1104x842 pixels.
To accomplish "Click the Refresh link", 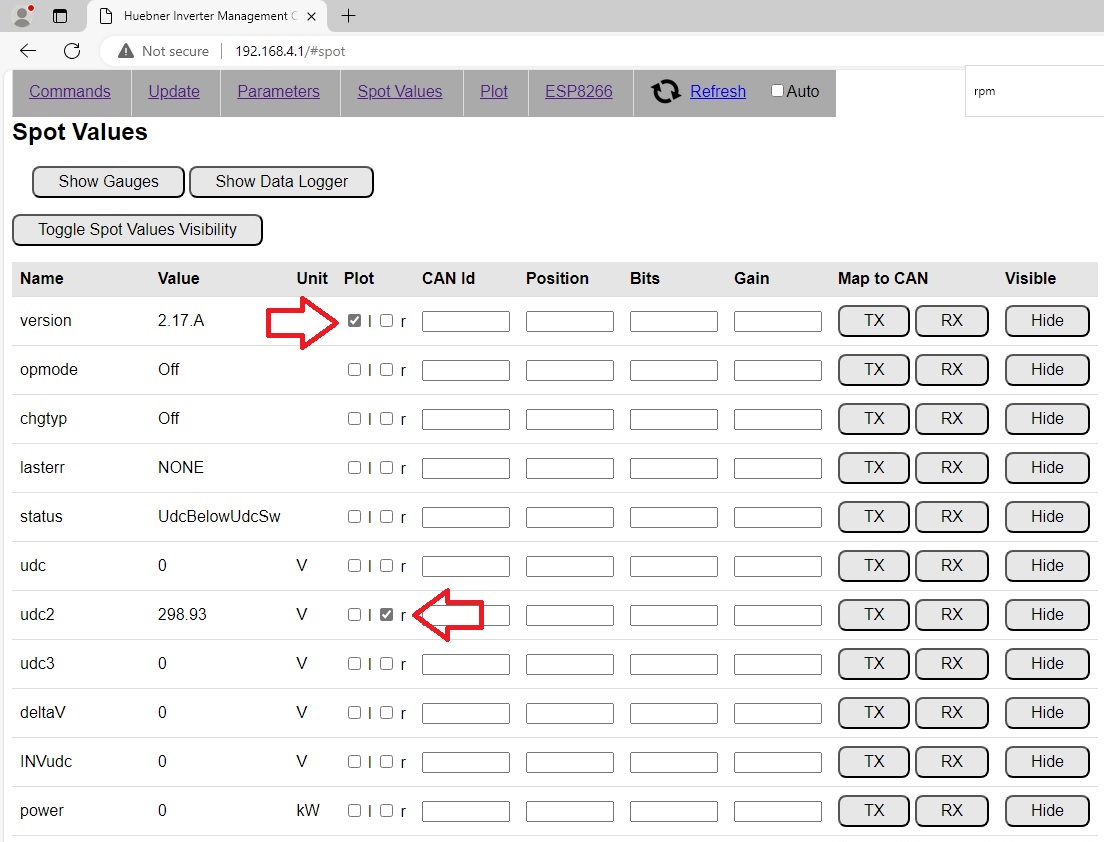I will click(x=718, y=91).
